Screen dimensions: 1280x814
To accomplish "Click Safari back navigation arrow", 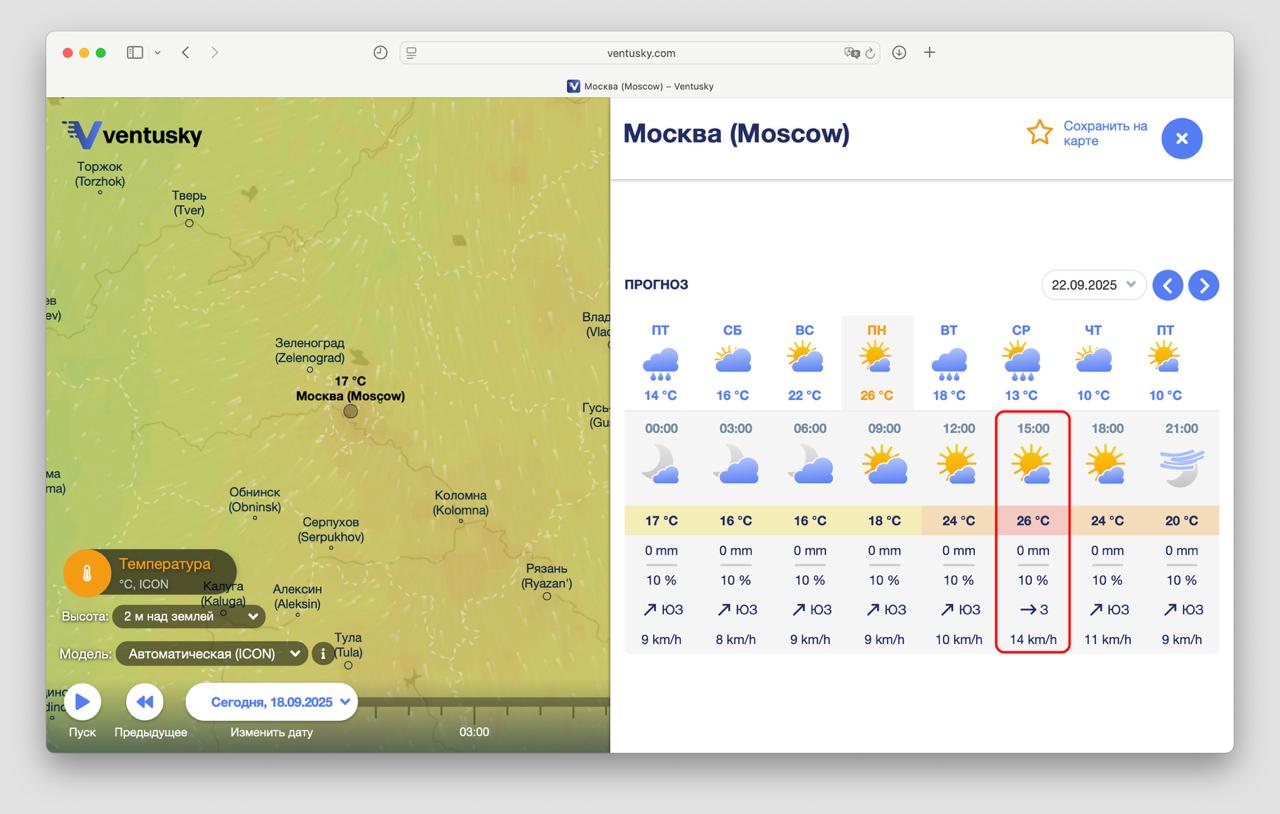I will tap(185, 52).
